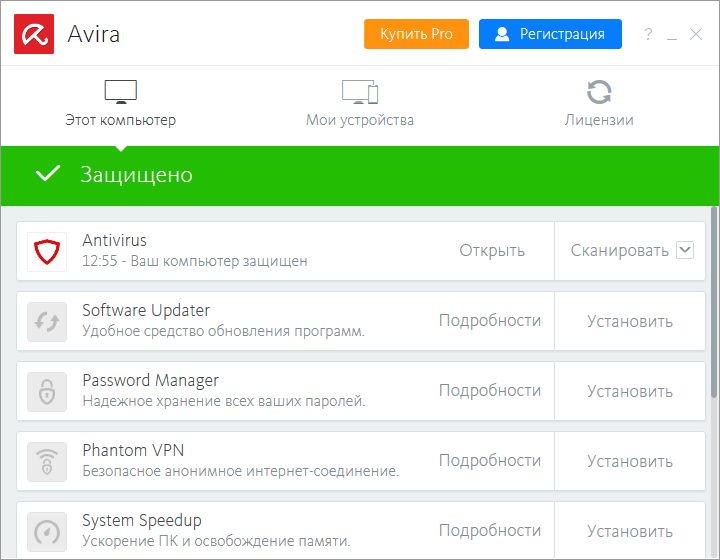Screen dimensions: 720x560
Task: Click the Phantom VPN wifi-lock icon
Action: pyautogui.click(x=47, y=462)
